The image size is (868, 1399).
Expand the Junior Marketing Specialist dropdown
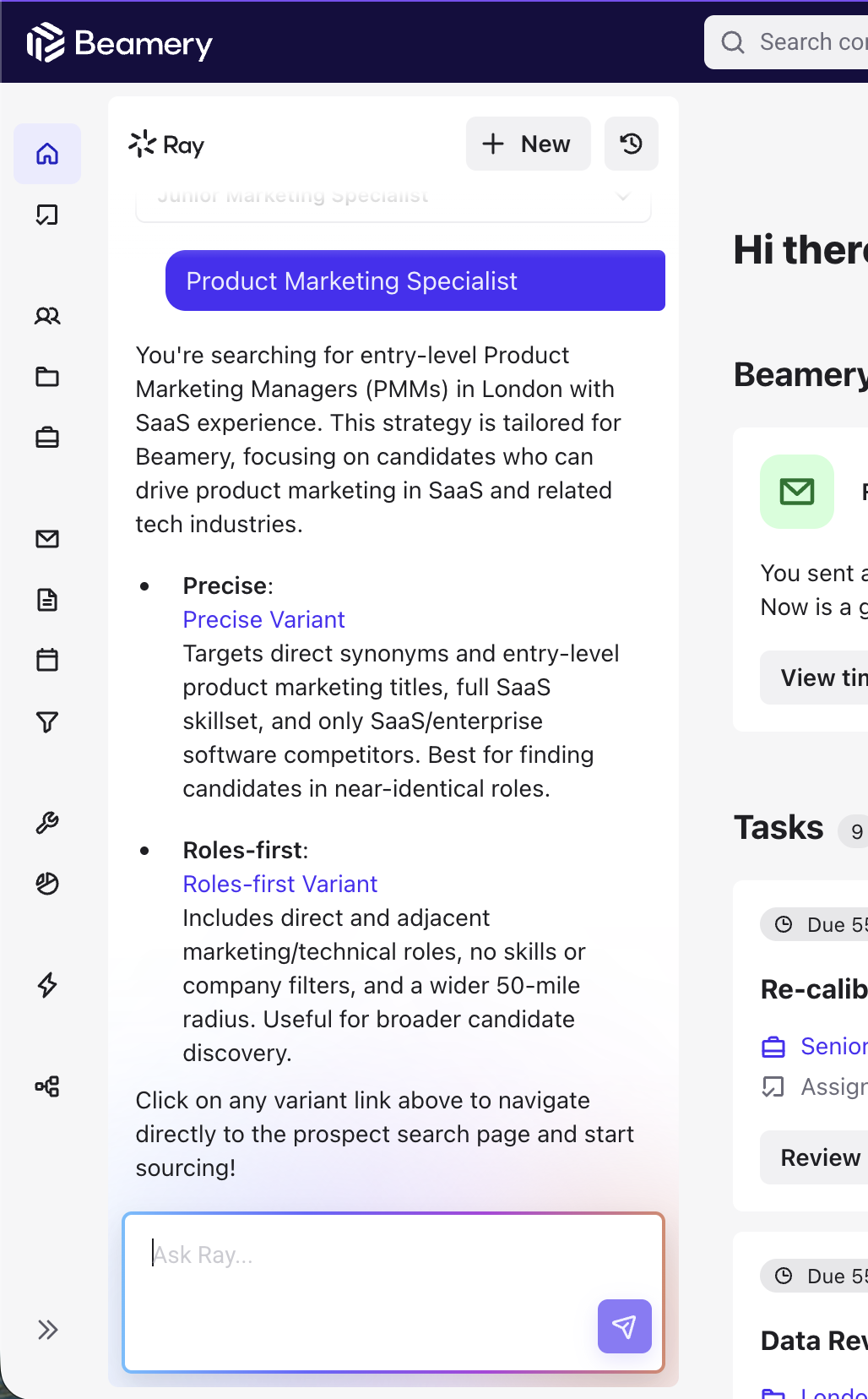point(622,198)
